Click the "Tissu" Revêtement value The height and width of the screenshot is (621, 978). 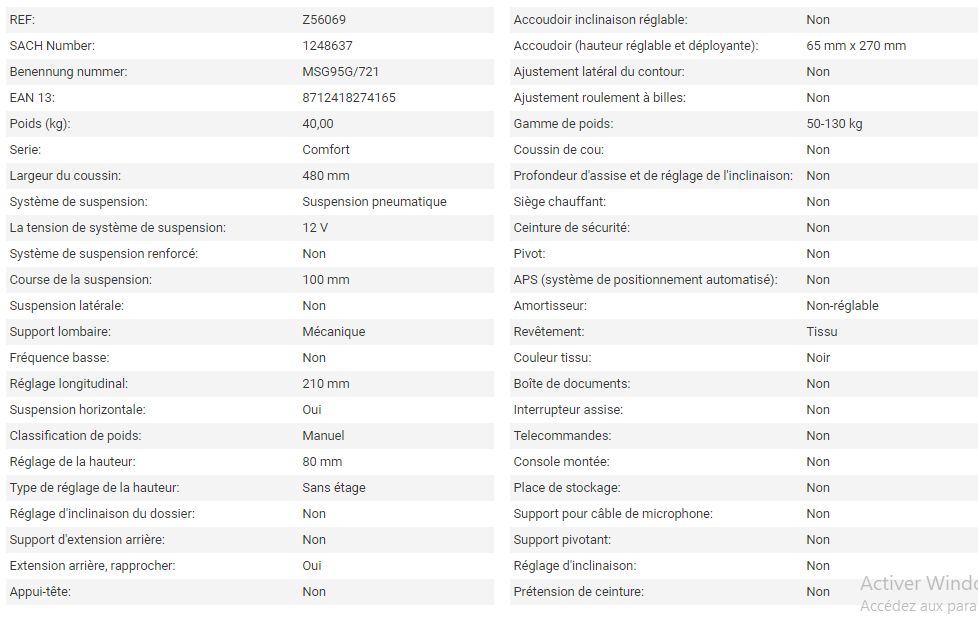click(x=822, y=332)
